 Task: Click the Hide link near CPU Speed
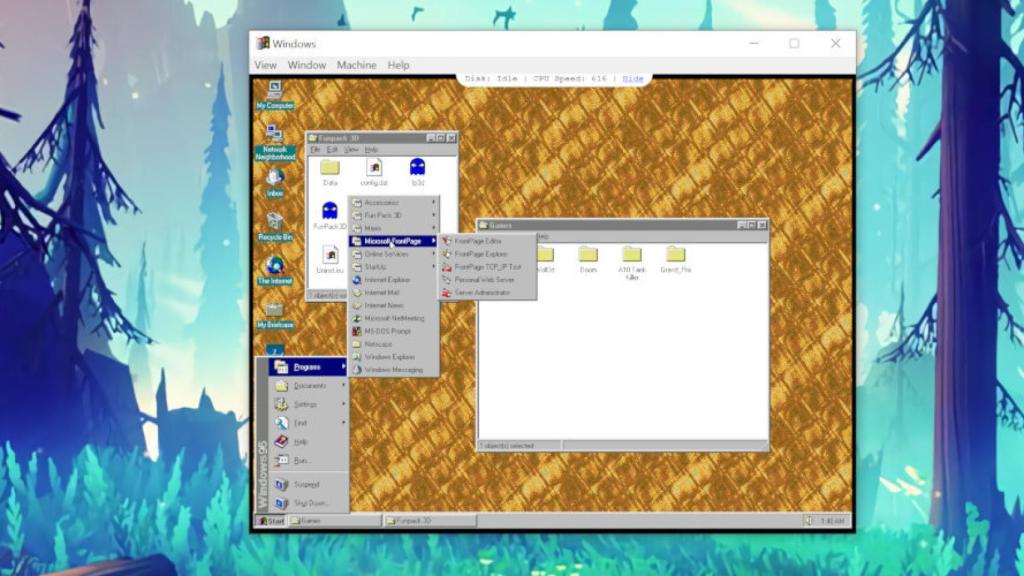point(632,78)
